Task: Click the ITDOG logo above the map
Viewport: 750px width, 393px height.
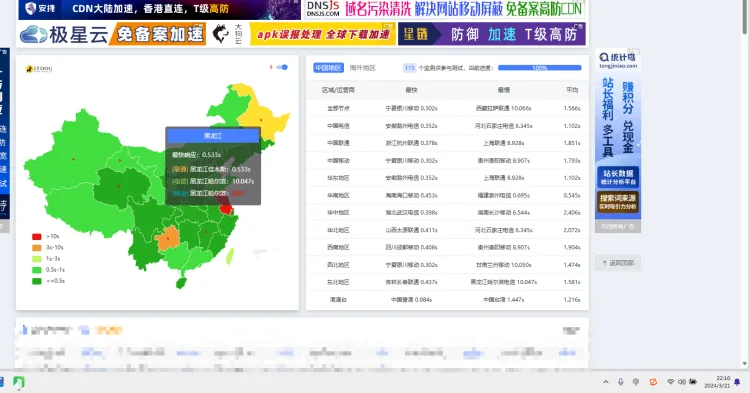Action: coord(39,69)
